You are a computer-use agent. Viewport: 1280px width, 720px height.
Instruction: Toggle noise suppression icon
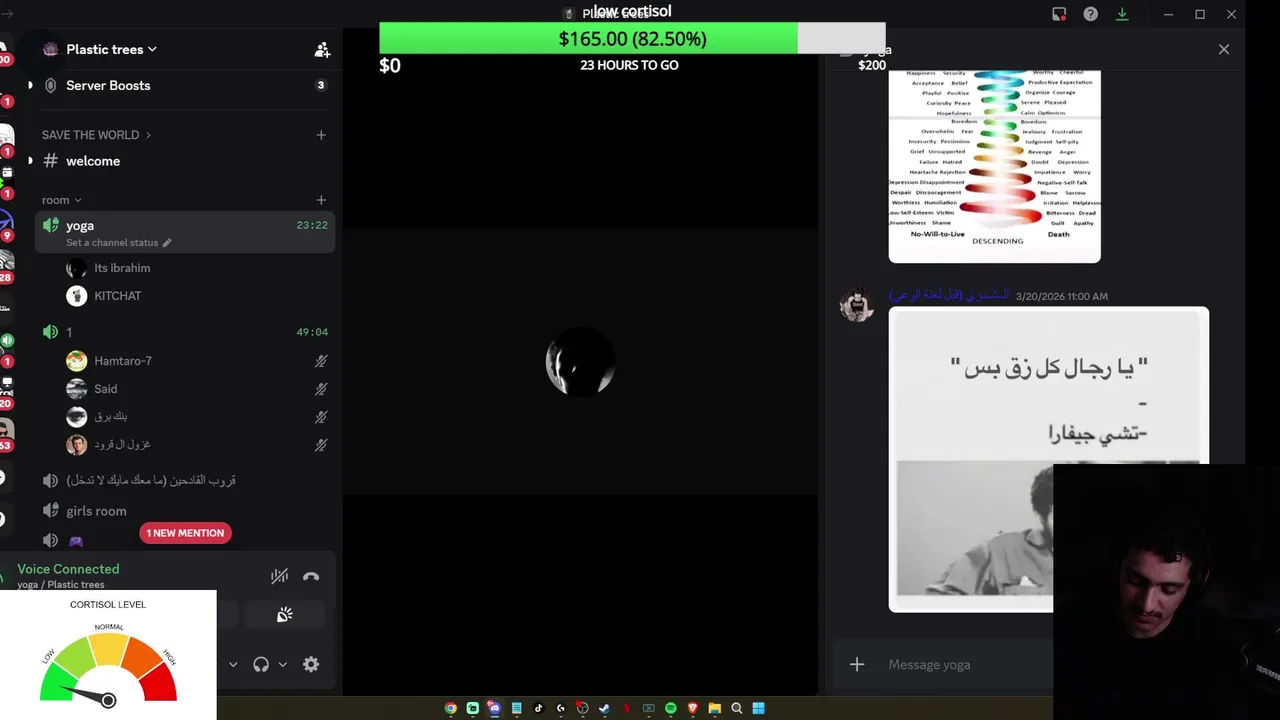(279, 576)
